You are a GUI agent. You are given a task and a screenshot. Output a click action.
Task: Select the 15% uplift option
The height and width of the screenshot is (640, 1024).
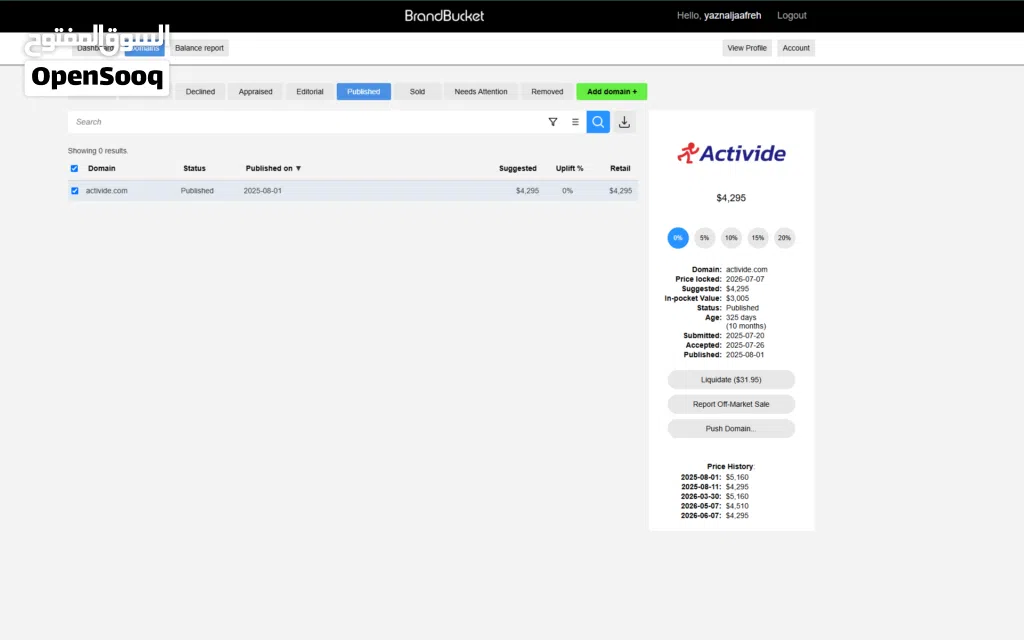[758, 238]
